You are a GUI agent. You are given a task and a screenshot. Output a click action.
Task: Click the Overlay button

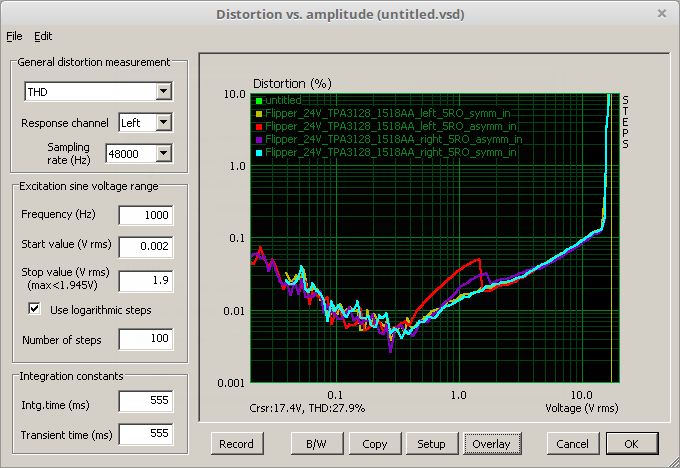click(x=490, y=443)
